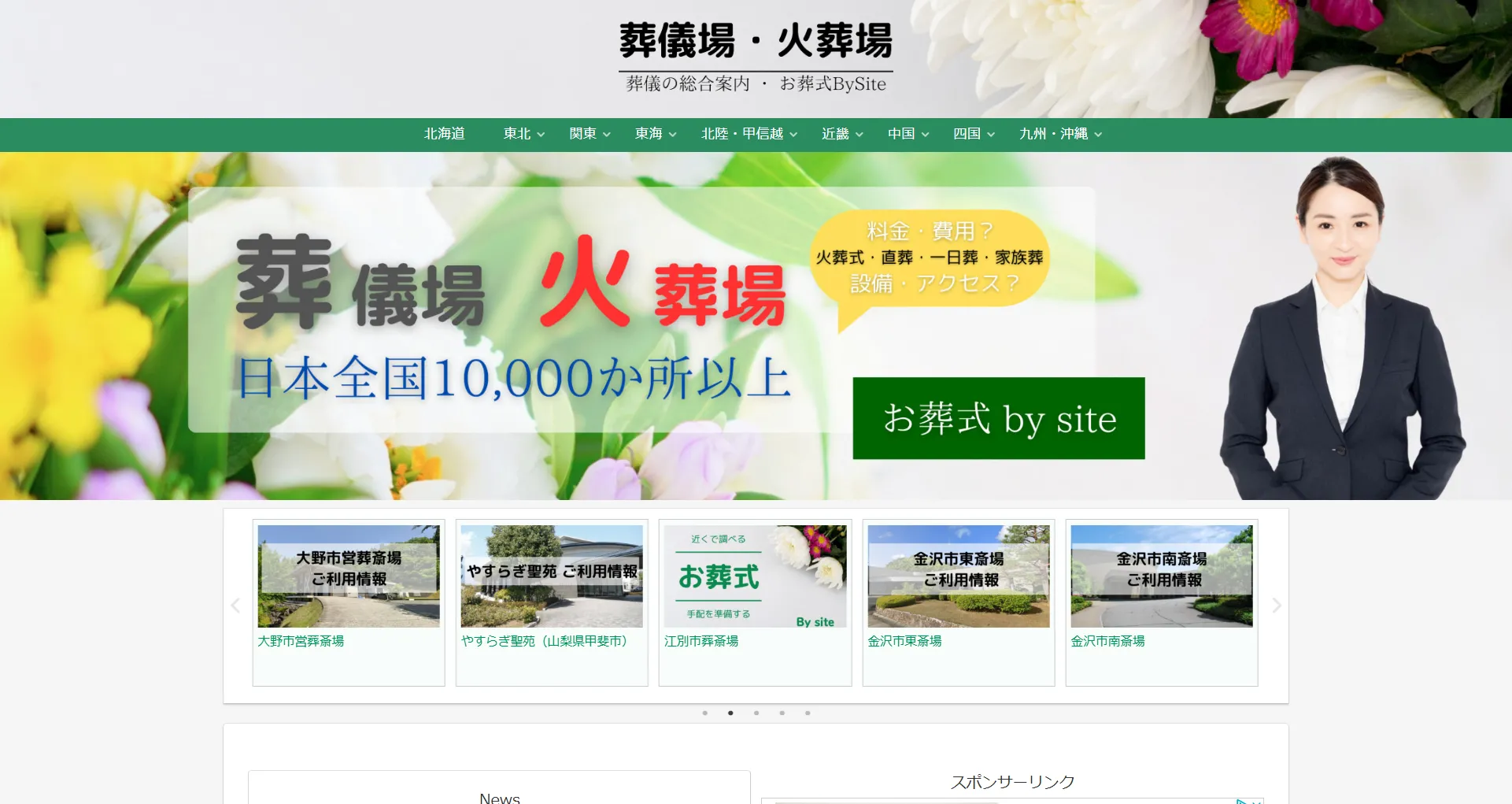The height and width of the screenshot is (804, 1512).
Task: Select the fourth carousel pagination dot
Action: click(782, 713)
